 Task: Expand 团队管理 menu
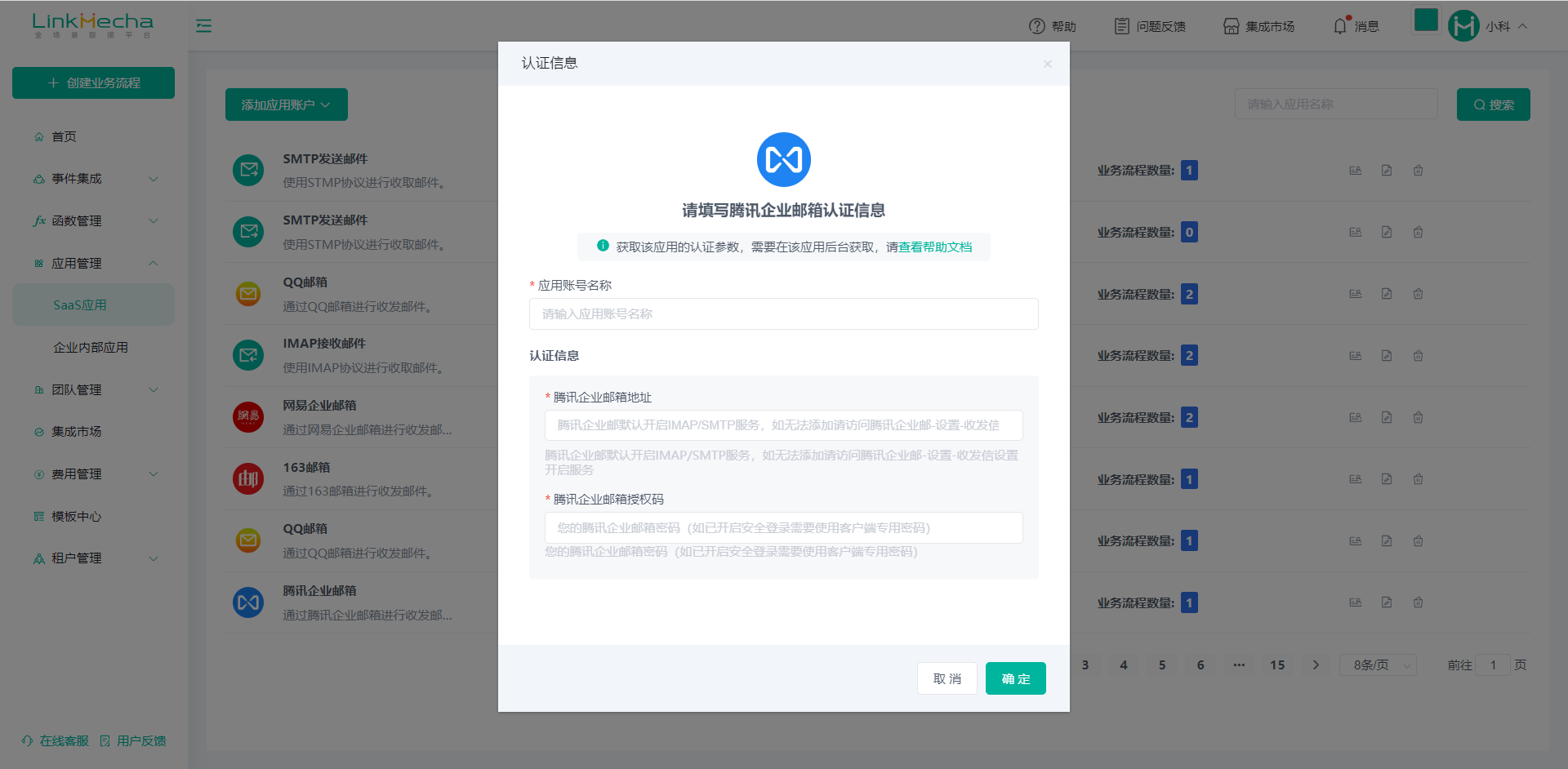click(94, 389)
